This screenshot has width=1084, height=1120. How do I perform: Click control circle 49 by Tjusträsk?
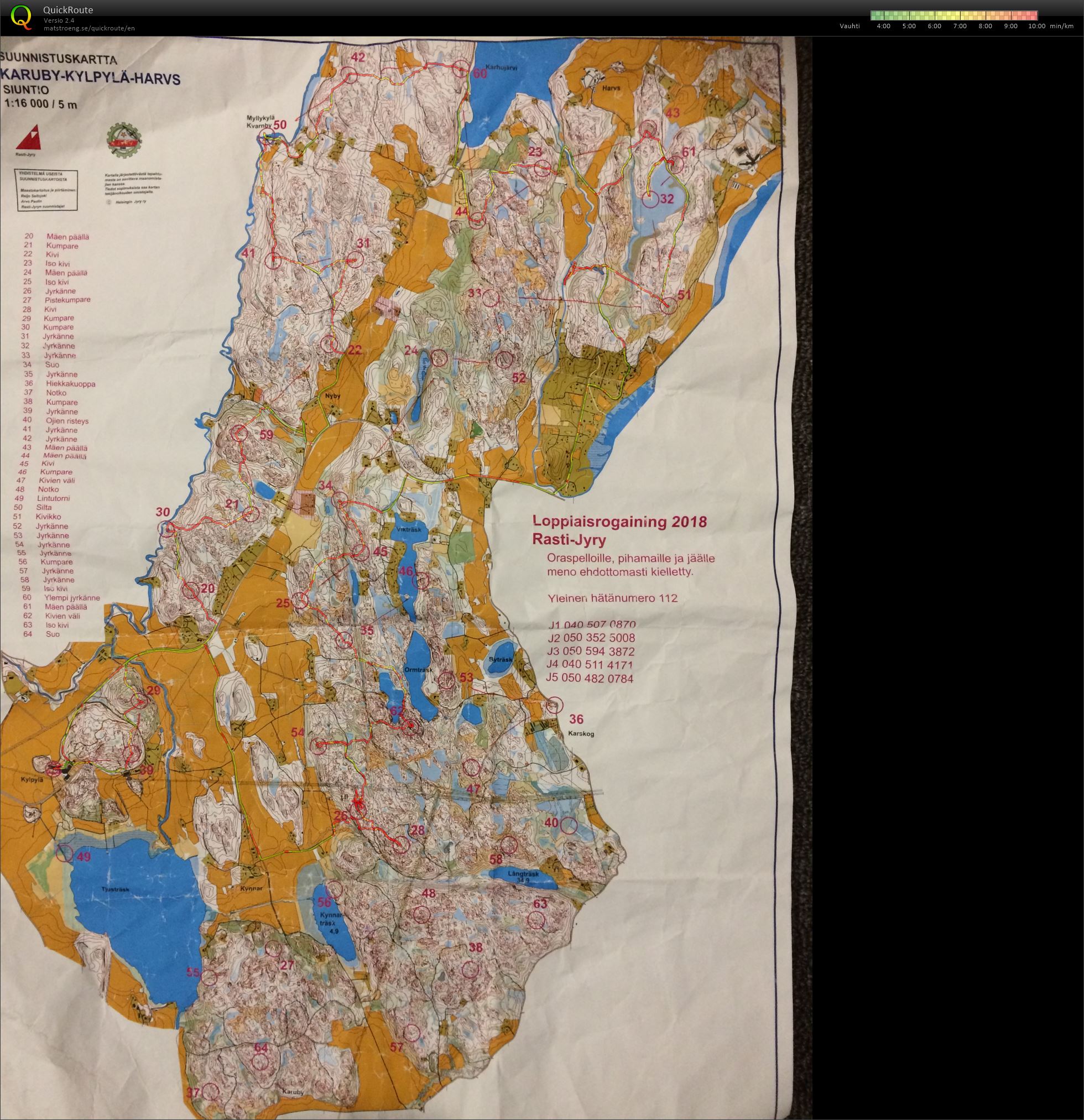coord(65,854)
